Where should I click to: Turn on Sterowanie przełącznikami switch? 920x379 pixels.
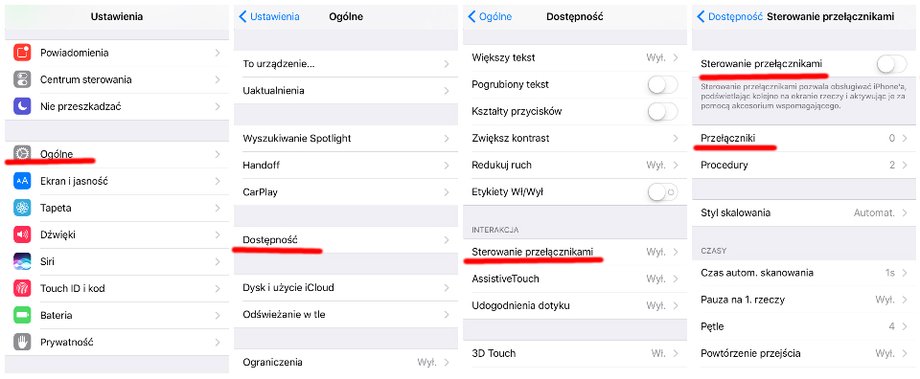pyautogui.click(x=892, y=64)
